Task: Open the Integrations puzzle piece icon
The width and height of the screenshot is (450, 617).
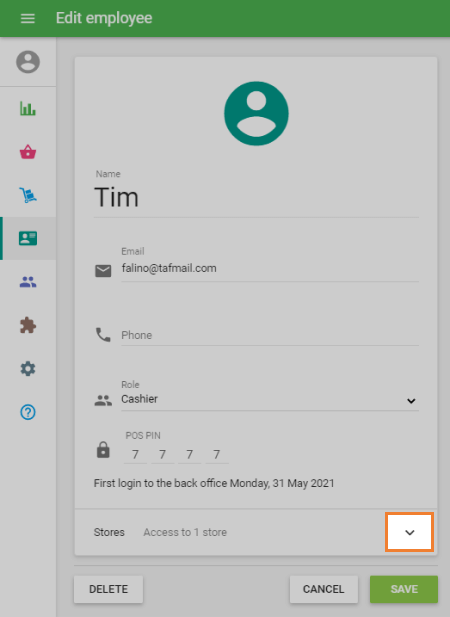Action: pos(28,325)
